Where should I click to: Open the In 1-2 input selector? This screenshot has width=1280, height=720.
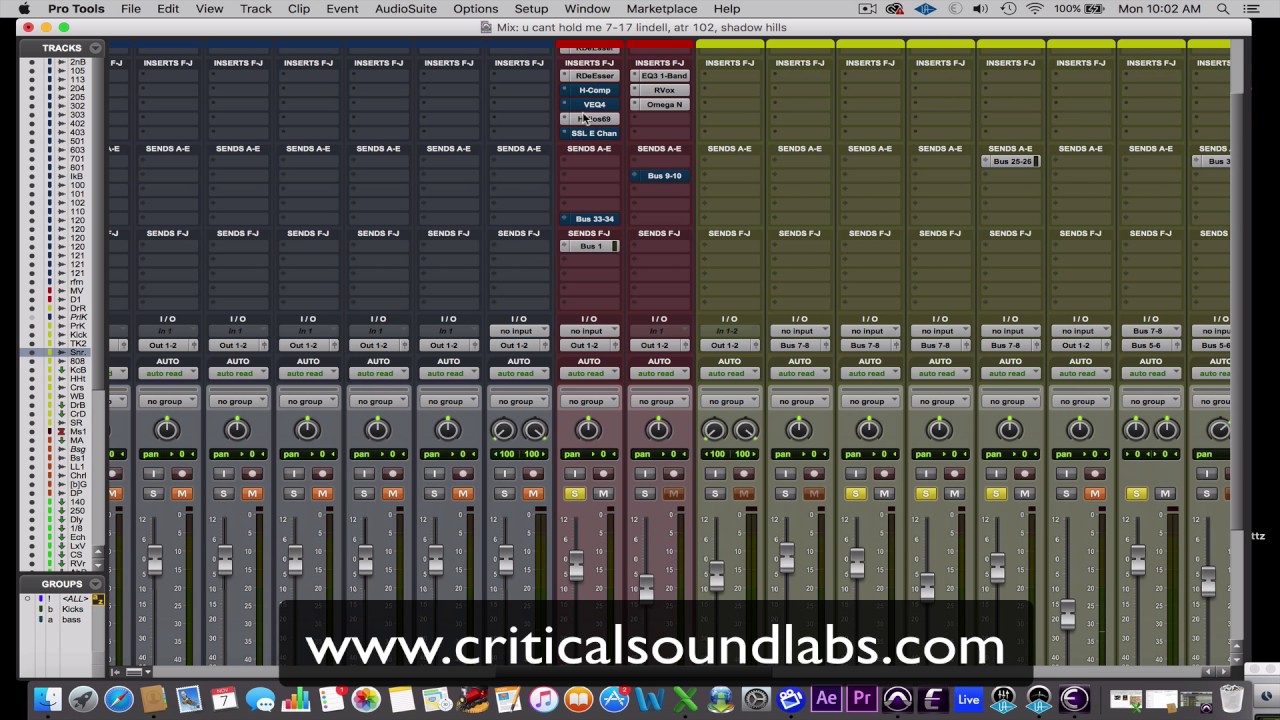(729, 331)
